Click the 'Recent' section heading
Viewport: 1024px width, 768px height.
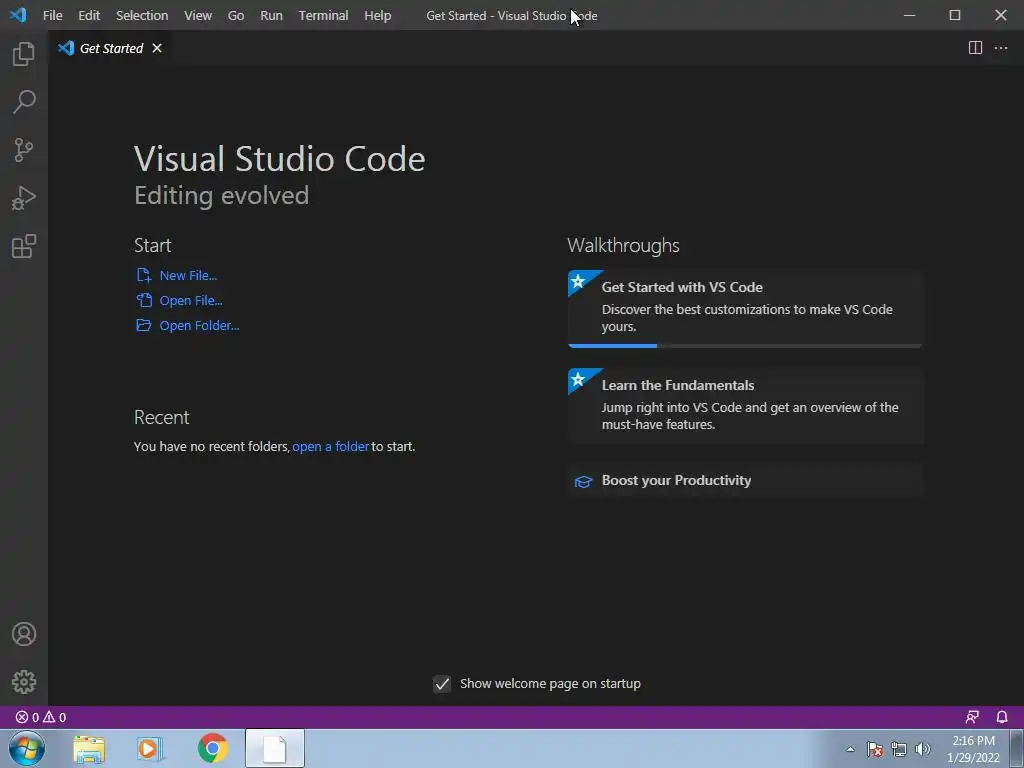[x=161, y=417]
